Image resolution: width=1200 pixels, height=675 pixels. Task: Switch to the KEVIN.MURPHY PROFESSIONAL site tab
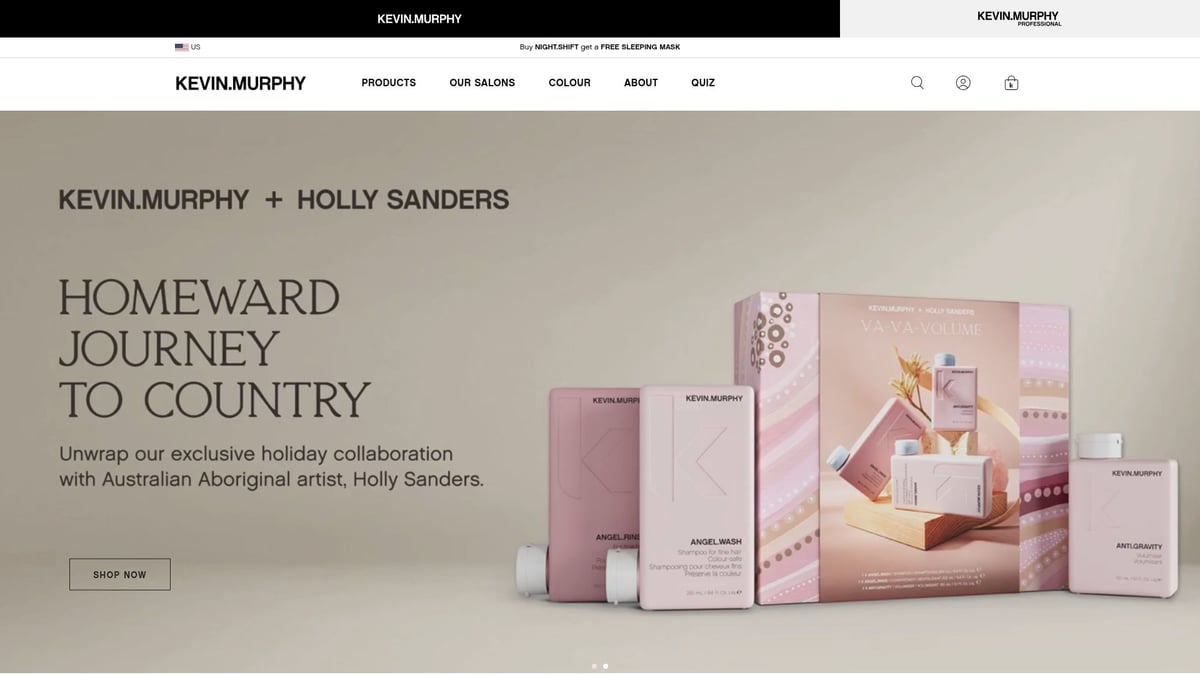pos(1020,18)
